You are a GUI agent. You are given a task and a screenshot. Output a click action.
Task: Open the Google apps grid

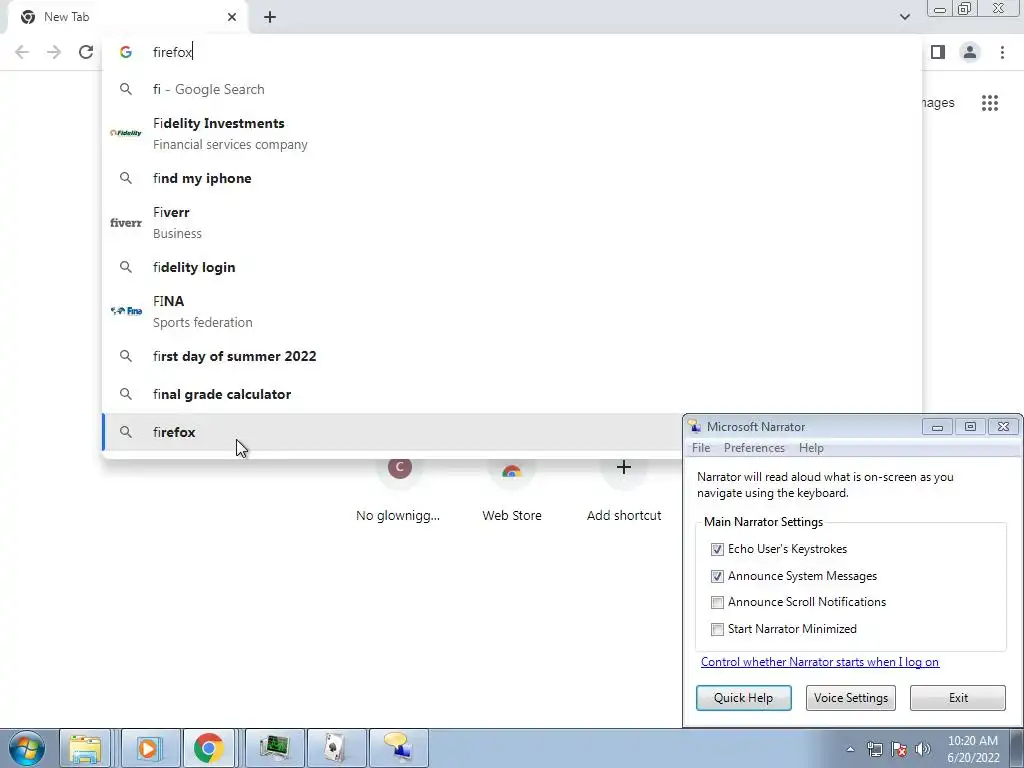tap(990, 103)
